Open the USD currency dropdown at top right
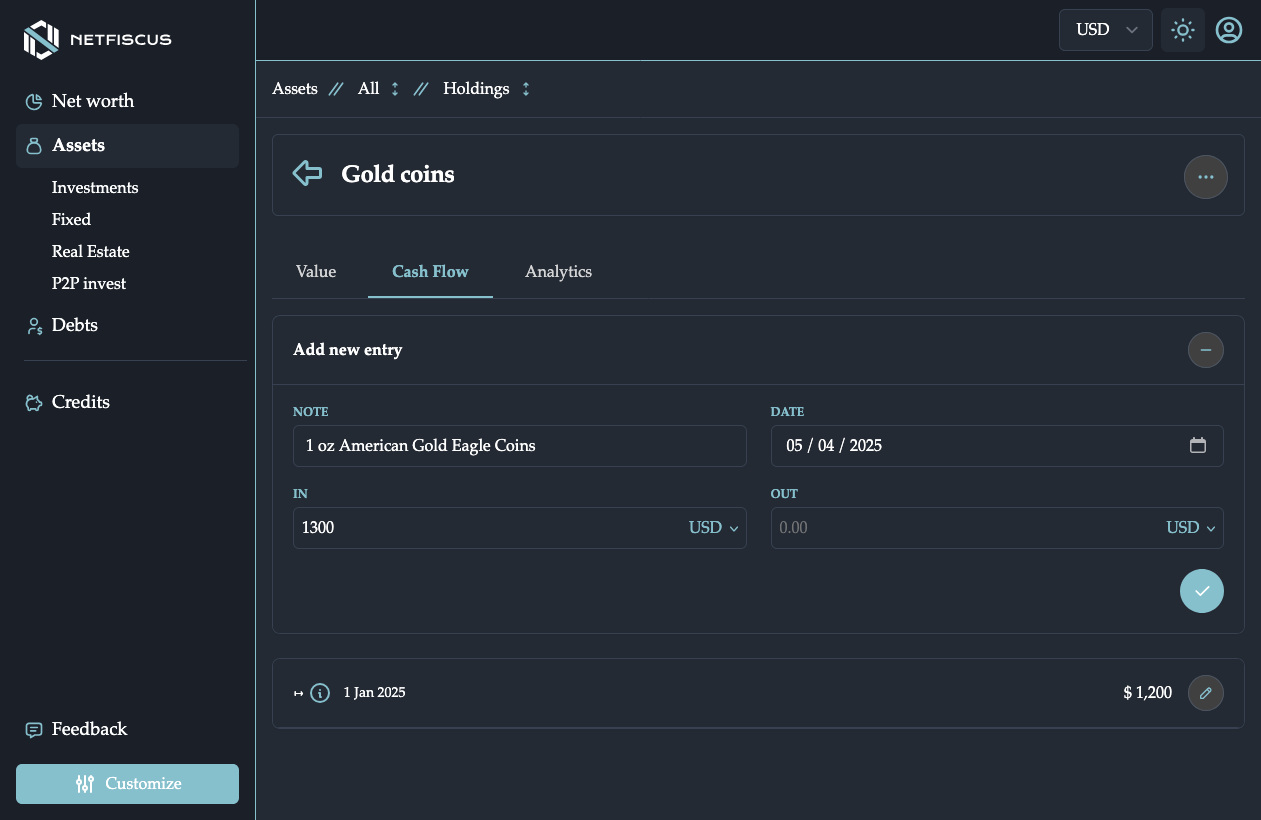The height and width of the screenshot is (820, 1261). pyautogui.click(x=1106, y=30)
